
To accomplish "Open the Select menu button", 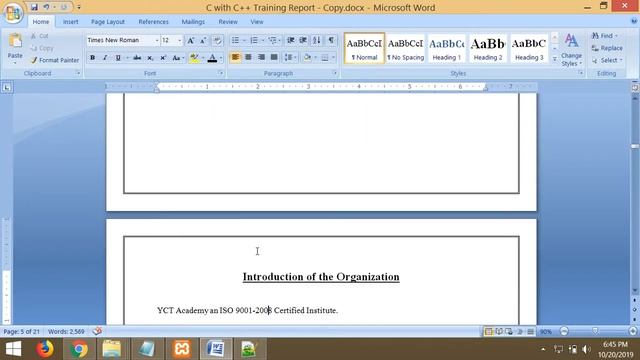I will pos(607,60).
